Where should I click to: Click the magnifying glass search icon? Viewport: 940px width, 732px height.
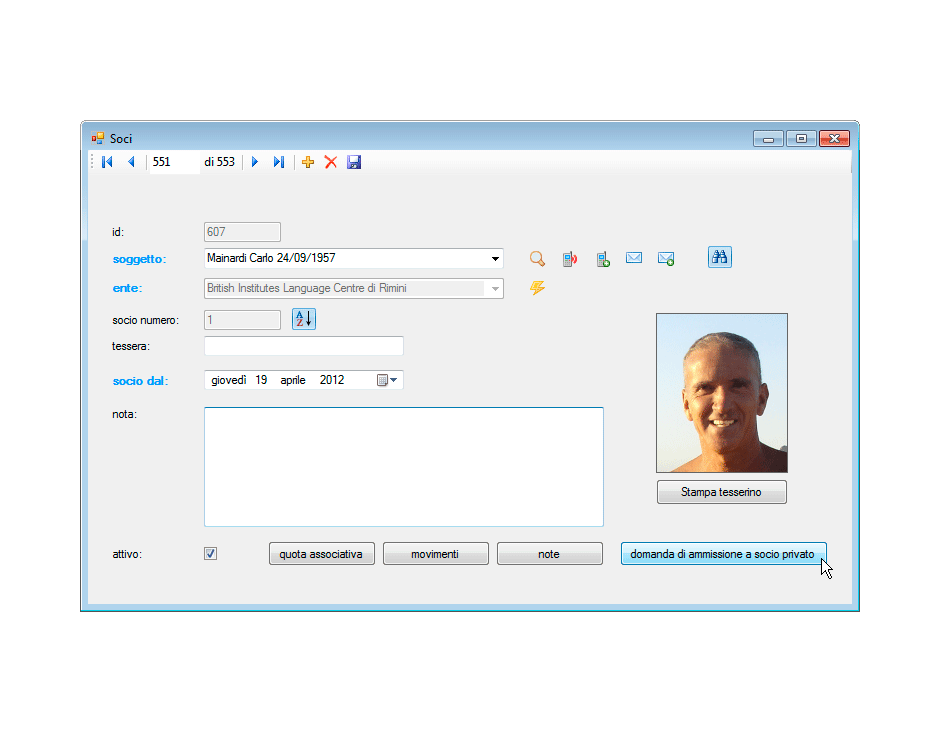(x=537, y=258)
